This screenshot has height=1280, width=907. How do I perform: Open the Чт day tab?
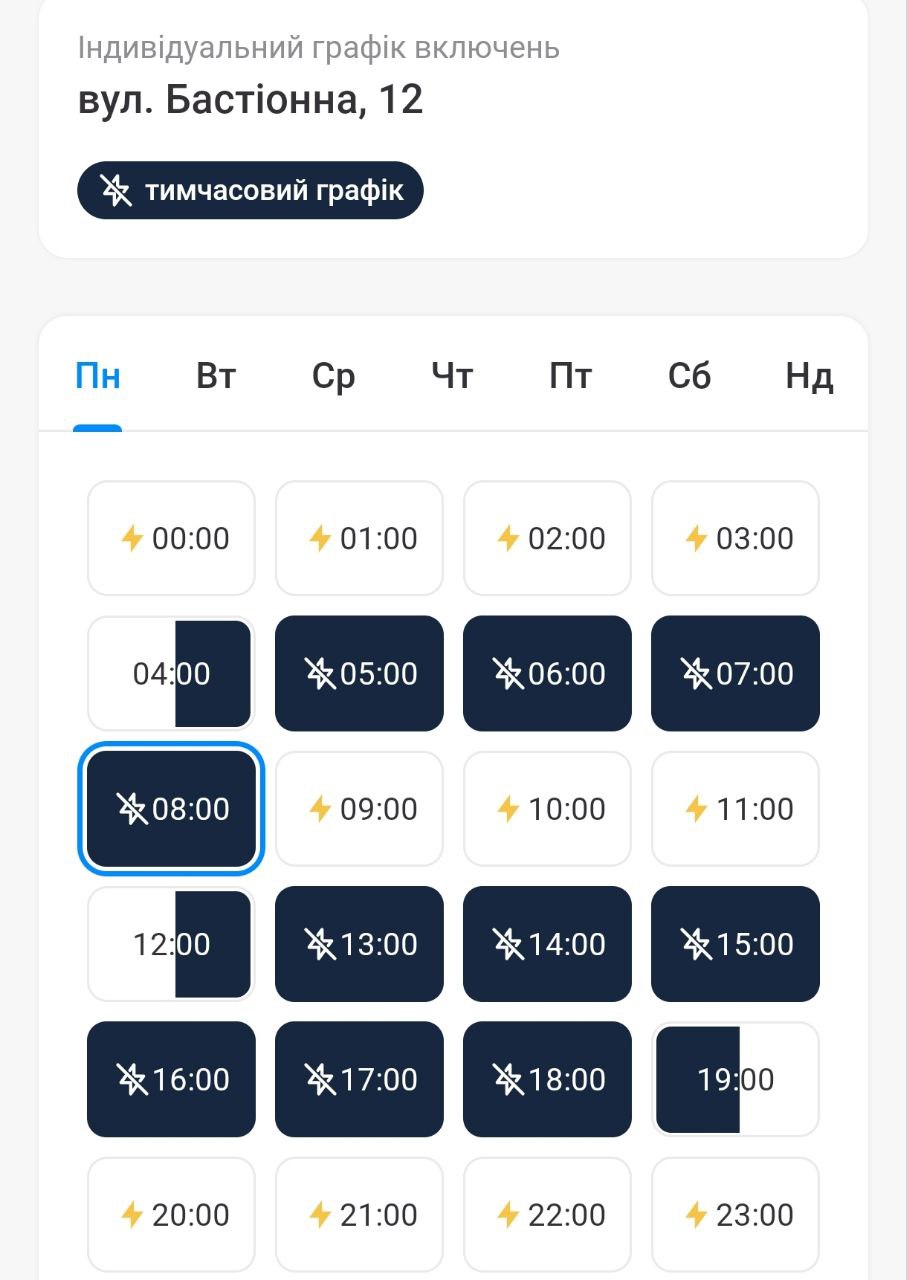(x=452, y=377)
